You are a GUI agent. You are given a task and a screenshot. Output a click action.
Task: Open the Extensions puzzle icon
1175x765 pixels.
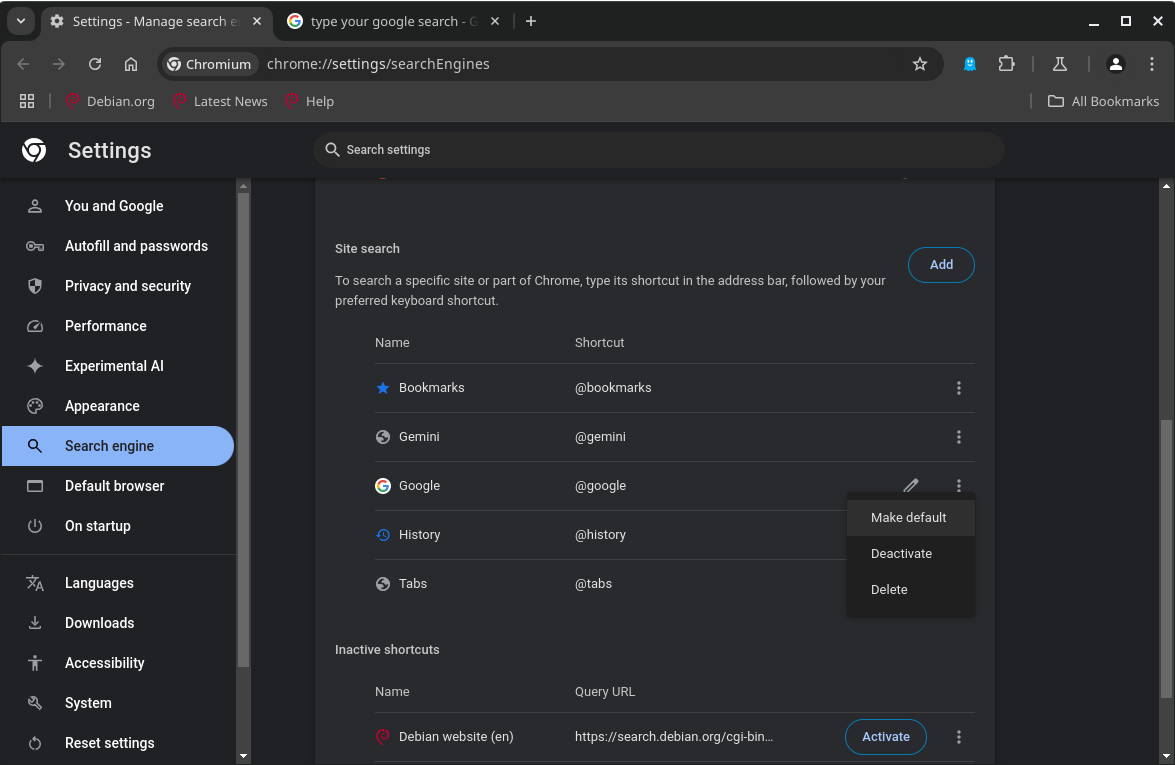coord(1006,64)
